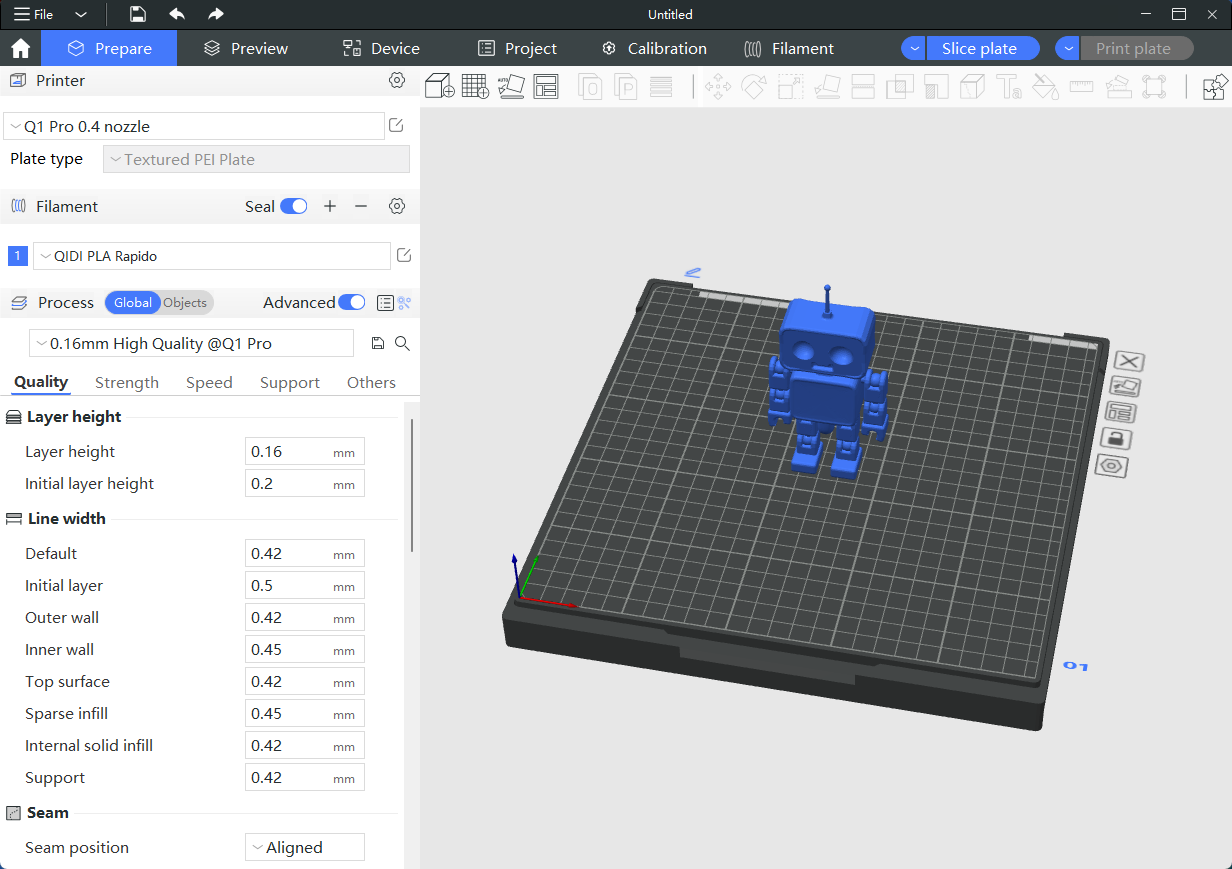Open the Device tab

(x=381, y=48)
